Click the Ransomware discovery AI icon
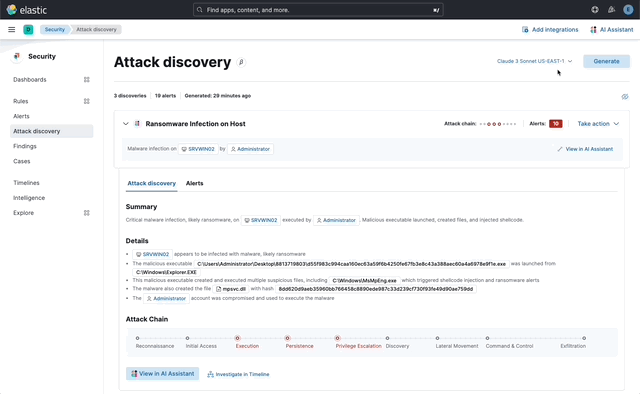 point(138,124)
